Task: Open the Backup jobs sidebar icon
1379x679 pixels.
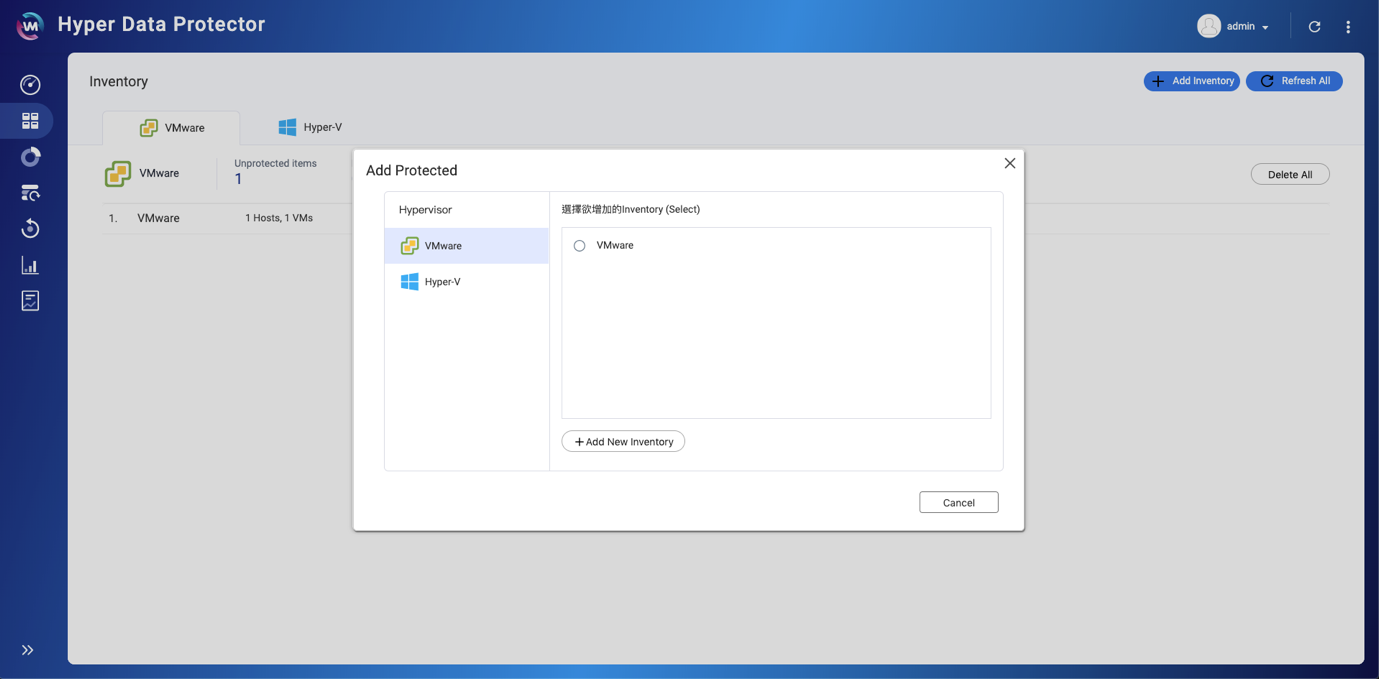Action: 30,193
